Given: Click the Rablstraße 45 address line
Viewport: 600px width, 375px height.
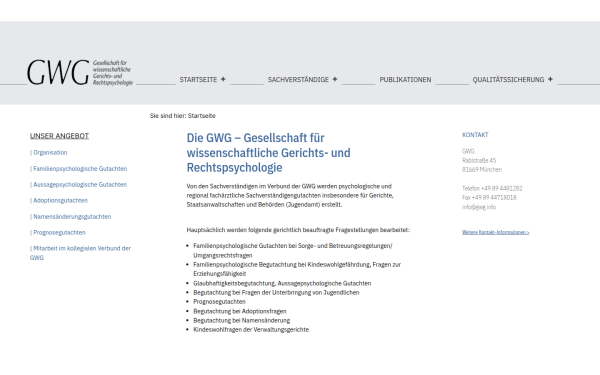Looking at the screenshot, I should pos(479,160).
